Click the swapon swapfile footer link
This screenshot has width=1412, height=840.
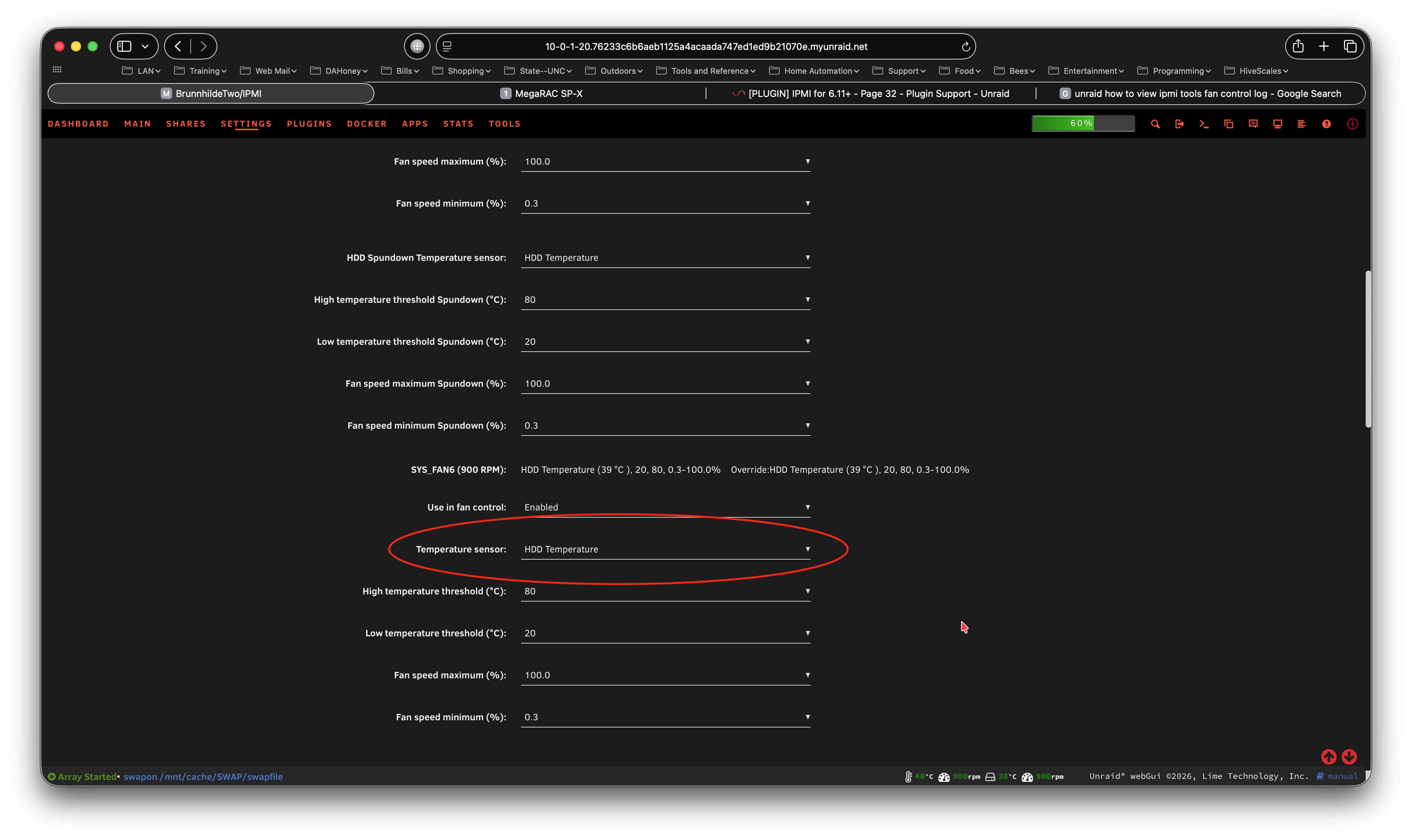click(x=203, y=777)
